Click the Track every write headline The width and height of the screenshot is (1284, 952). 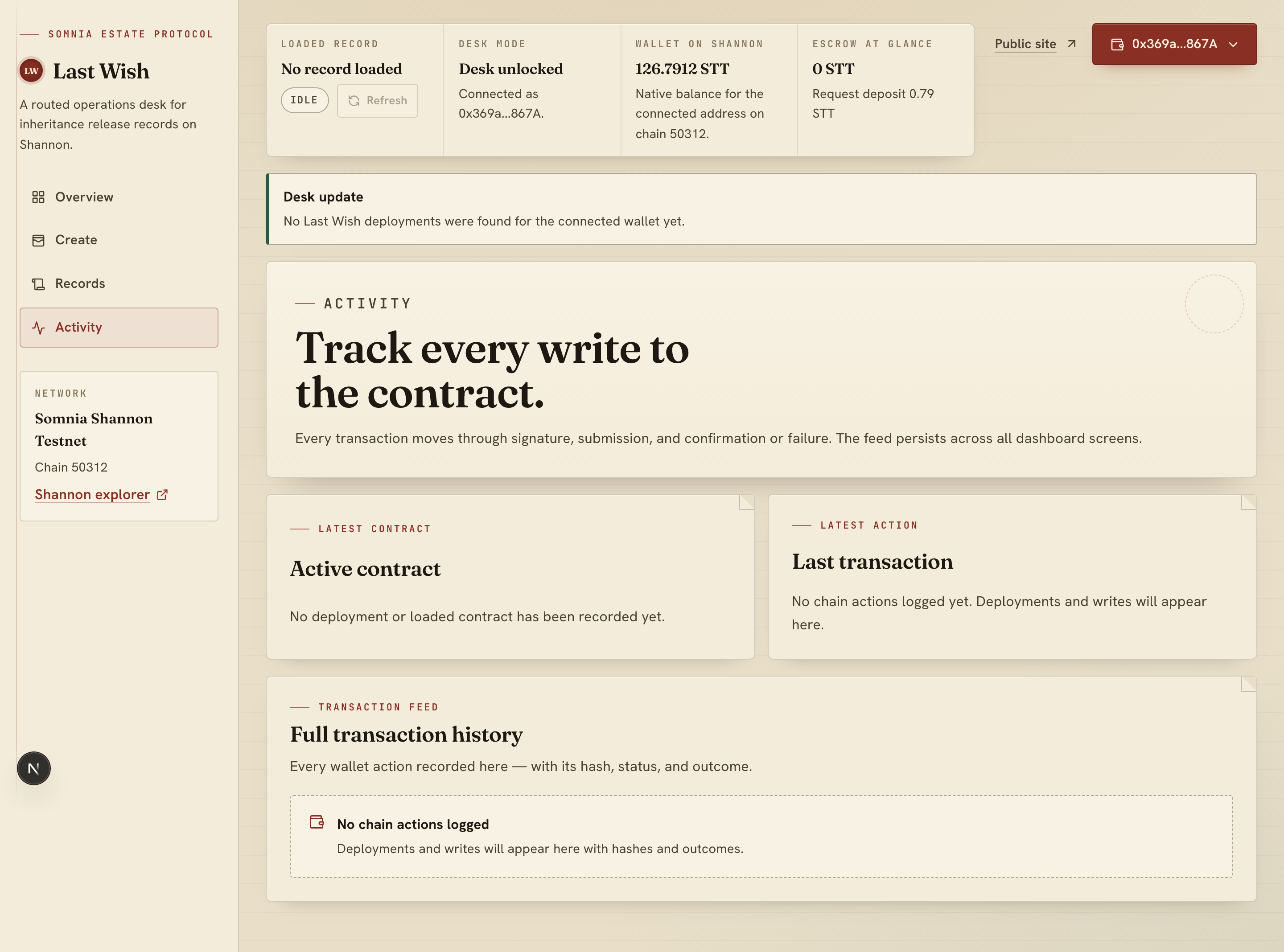492,370
